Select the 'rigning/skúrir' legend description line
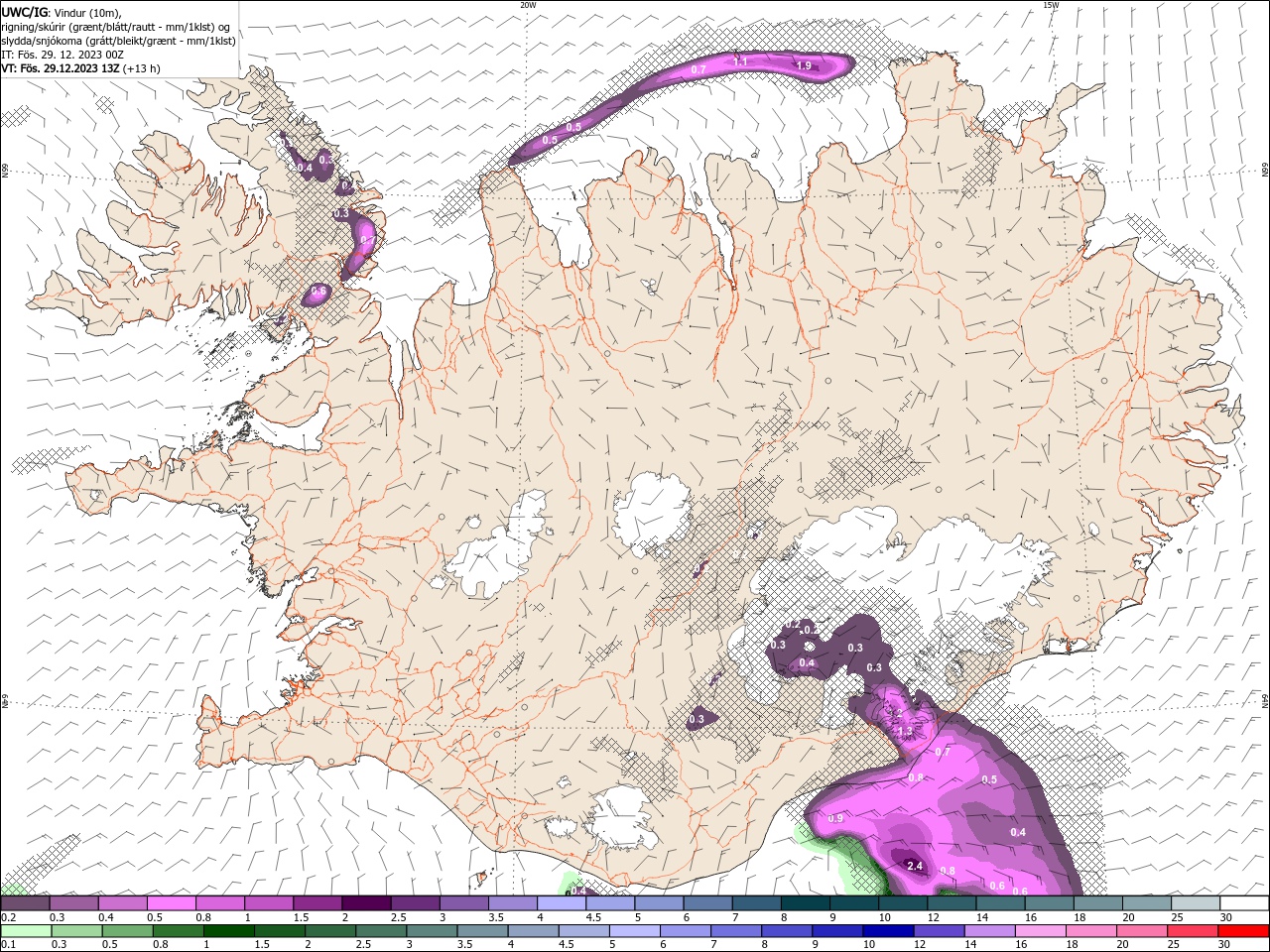Screen dimensions: 1270x952 click(117, 27)
